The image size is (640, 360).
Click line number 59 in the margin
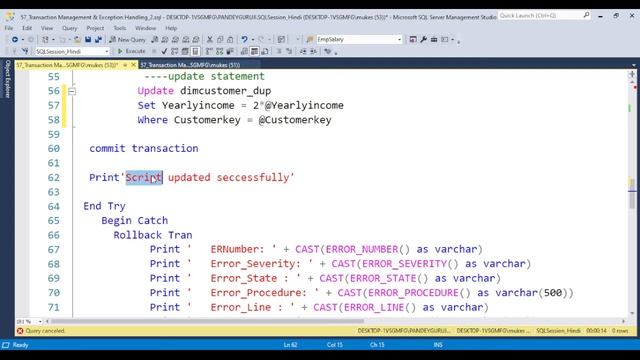point(53,134)
